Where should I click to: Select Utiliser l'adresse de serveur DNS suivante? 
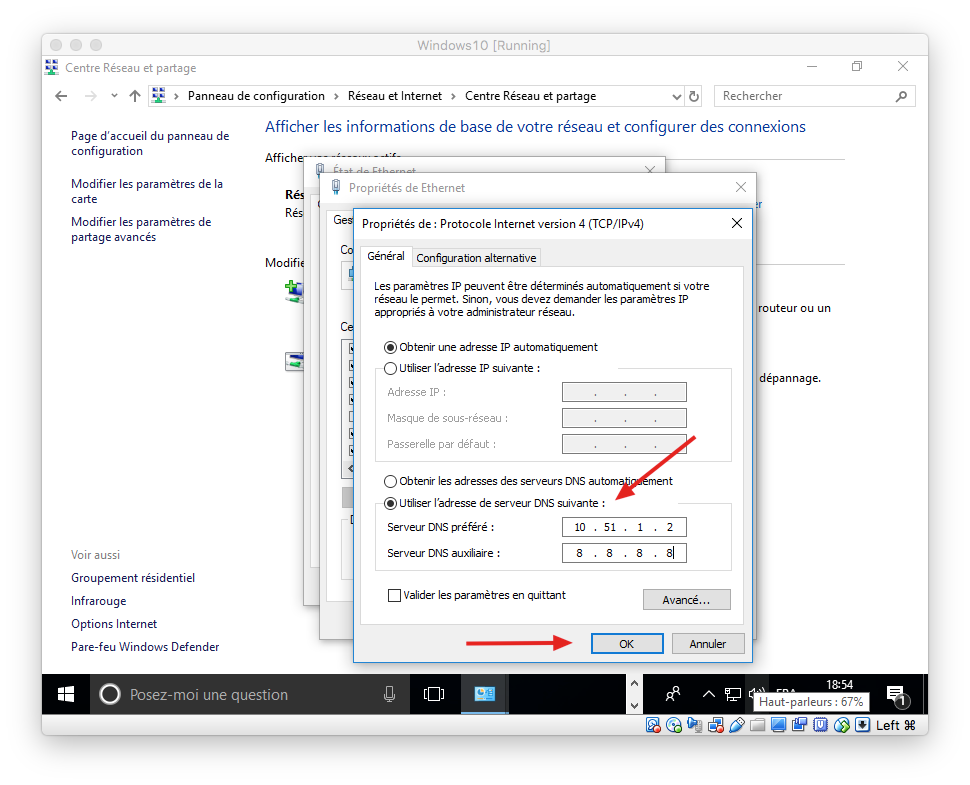(390, 504)
